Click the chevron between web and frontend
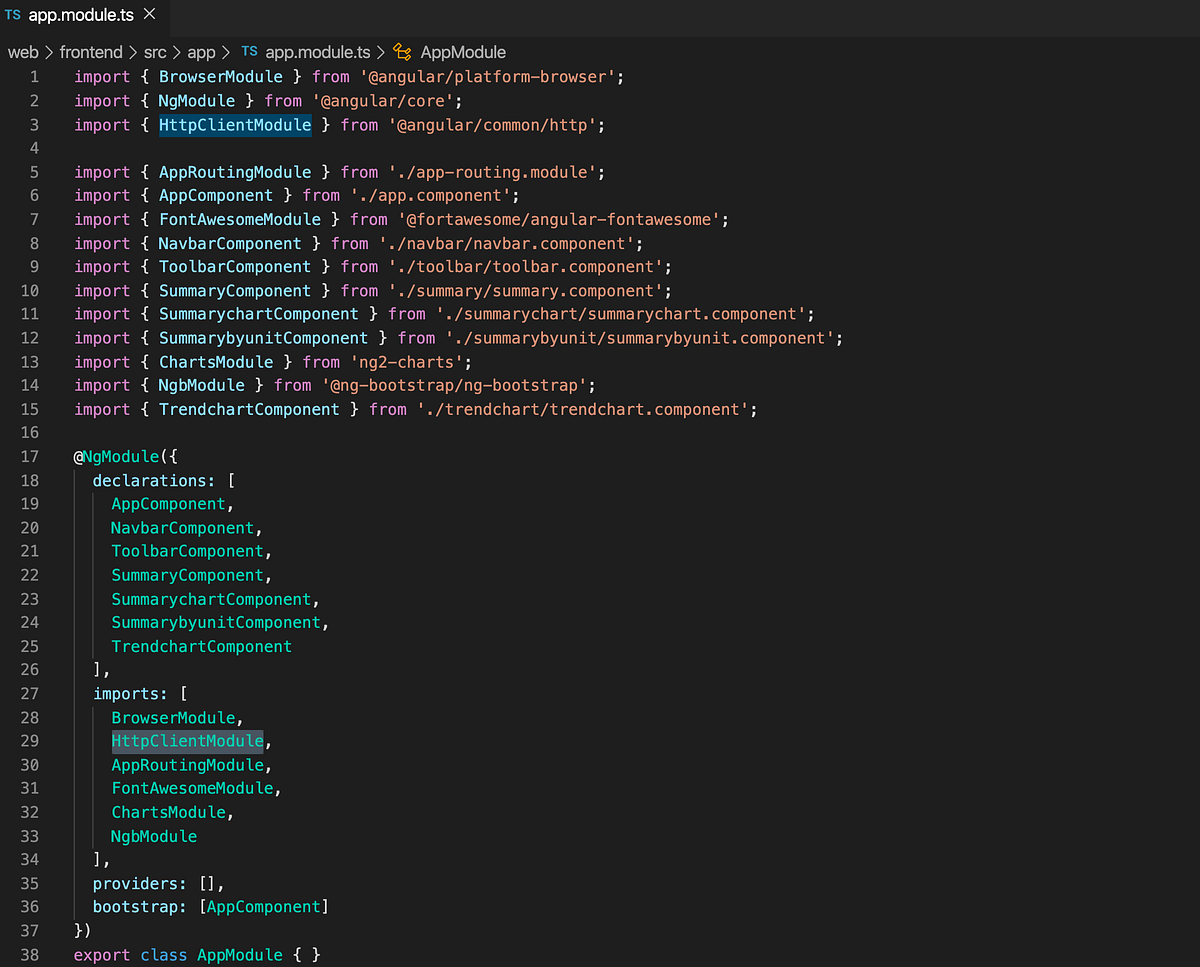 (49, 51)
